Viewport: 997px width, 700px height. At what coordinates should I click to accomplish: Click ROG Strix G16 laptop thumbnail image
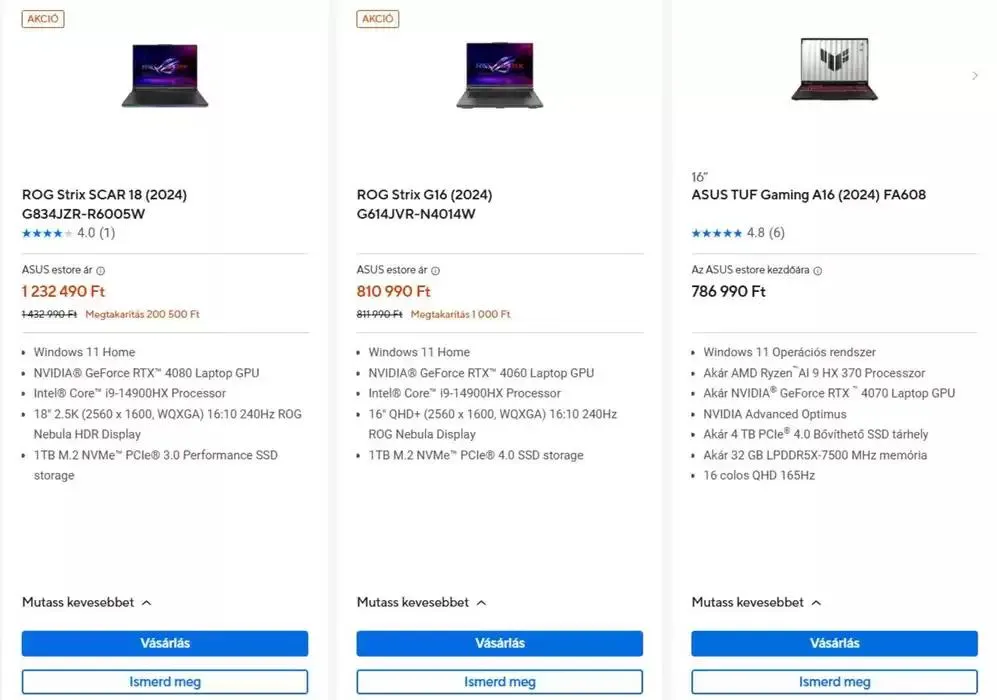pos(499,76)
